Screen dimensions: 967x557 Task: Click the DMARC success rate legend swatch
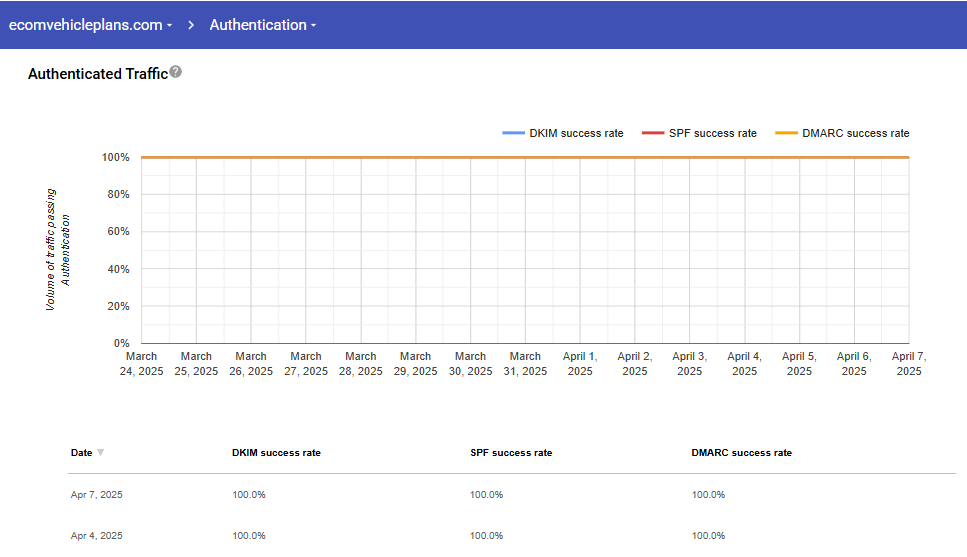click(786, 133)
